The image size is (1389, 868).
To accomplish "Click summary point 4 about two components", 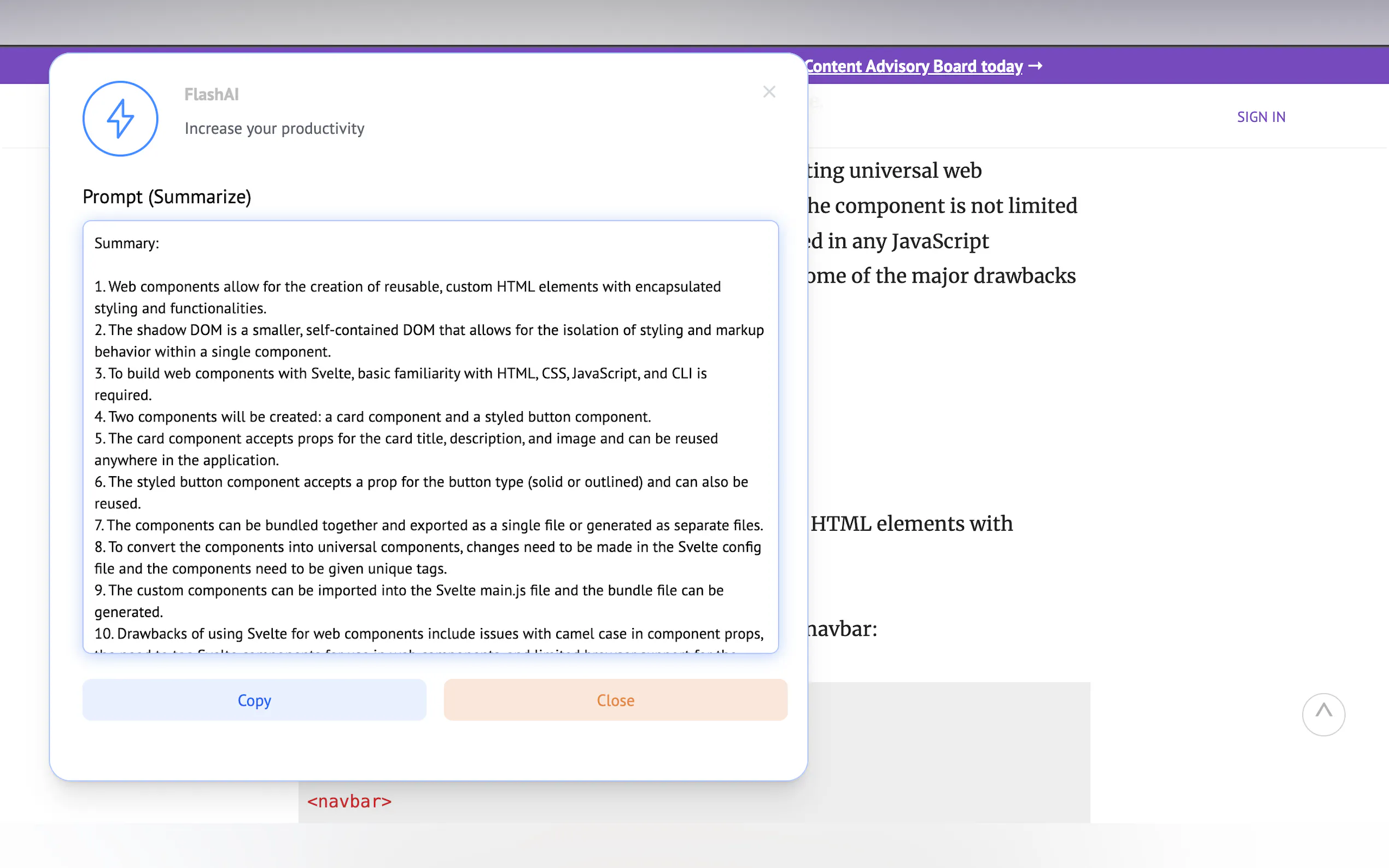I will pos(372,417).
